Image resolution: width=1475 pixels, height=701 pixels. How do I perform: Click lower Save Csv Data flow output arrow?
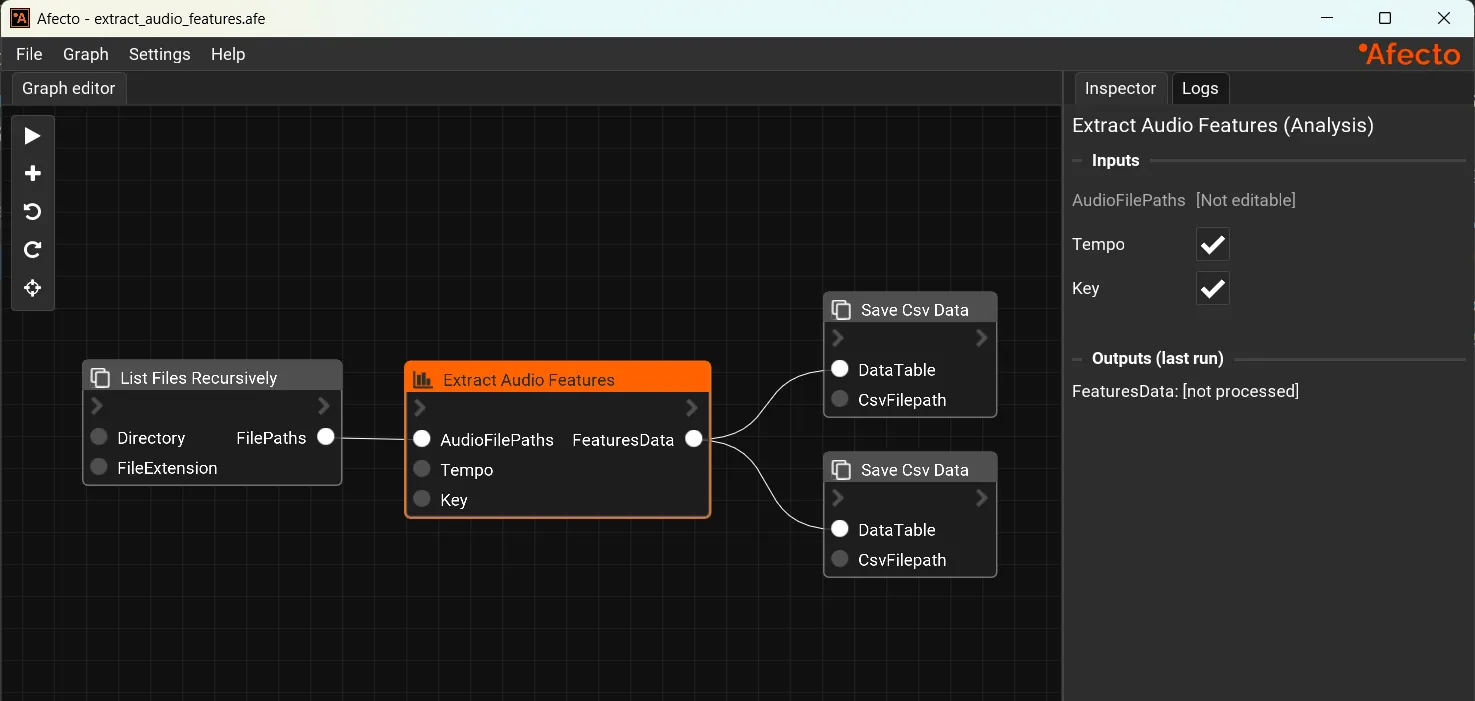[982, 498]
